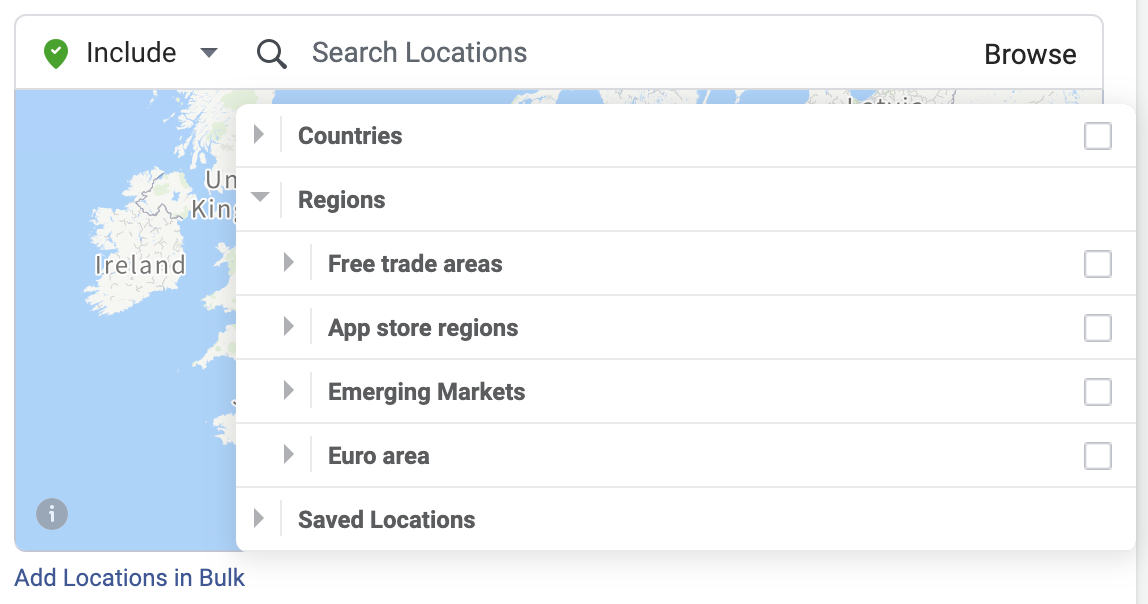This screenshot has width=1148, height=604.
Task: Tick the Free trade areas checkbox
Action: point(1097,264)
